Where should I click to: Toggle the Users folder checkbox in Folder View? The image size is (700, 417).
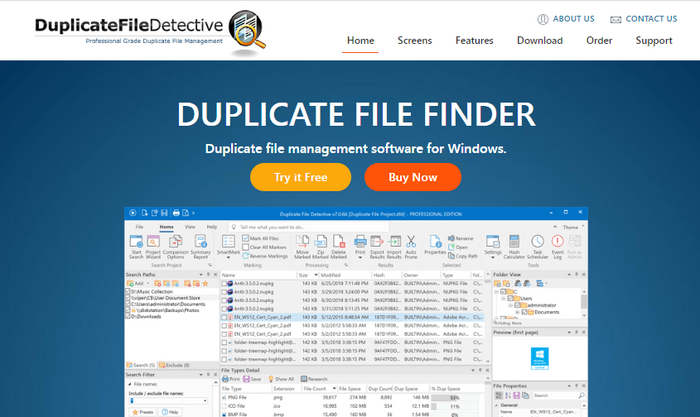[x=510, y=298]
